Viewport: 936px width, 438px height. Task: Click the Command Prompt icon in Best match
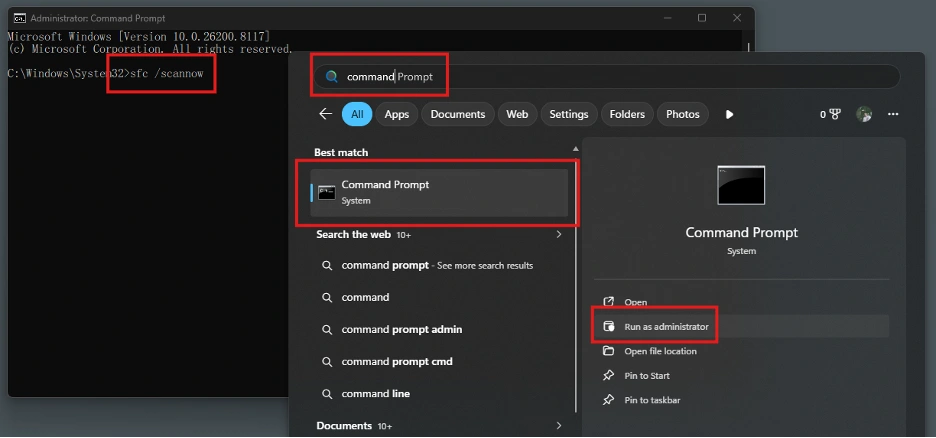click(x=327, y=192)
